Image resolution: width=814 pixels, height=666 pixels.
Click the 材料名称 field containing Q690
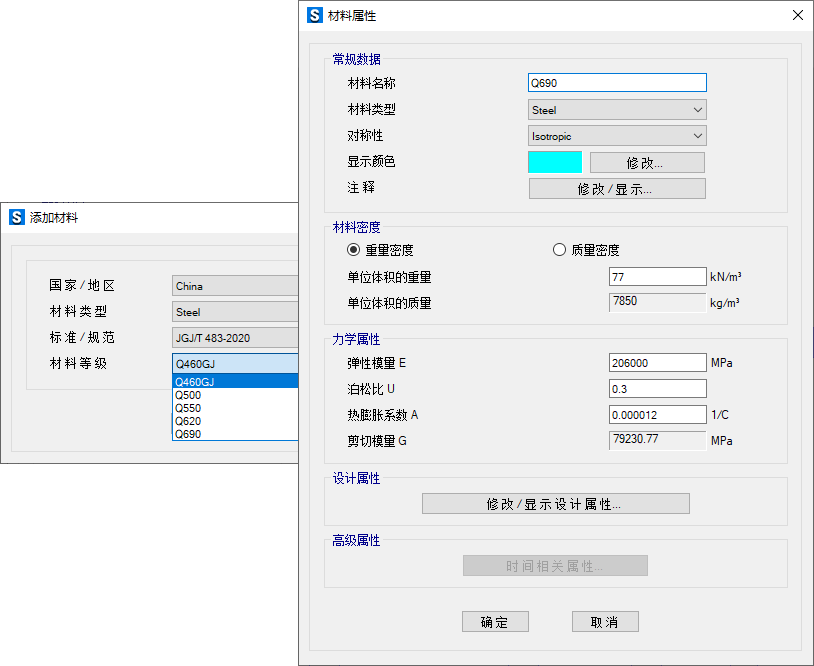click(x=617, y=83)
